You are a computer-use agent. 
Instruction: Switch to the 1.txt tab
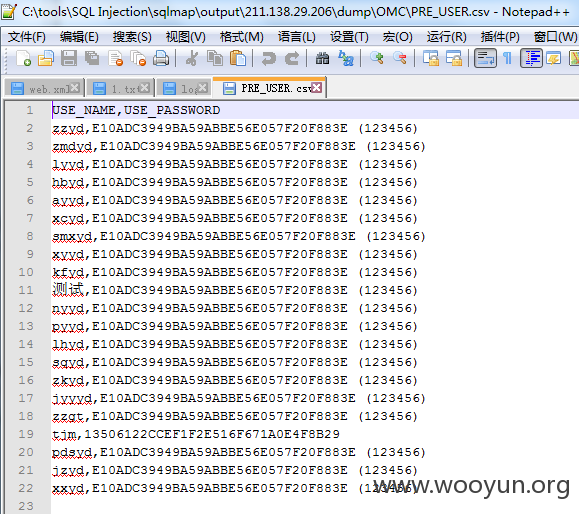(121, 89)
